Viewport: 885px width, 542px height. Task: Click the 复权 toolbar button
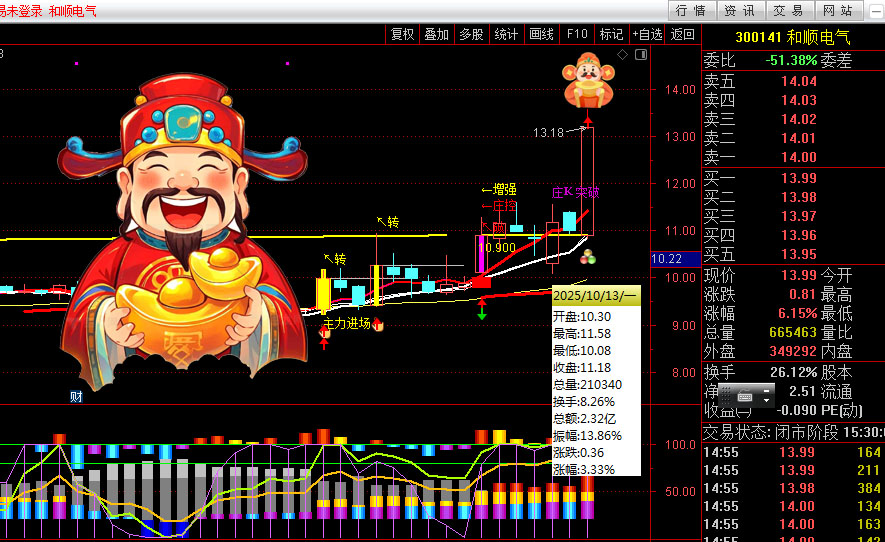(402, 34)
